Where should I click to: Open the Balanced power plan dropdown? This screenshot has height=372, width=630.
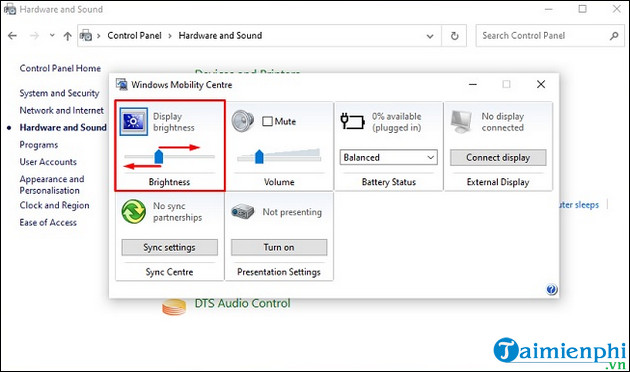389,157
